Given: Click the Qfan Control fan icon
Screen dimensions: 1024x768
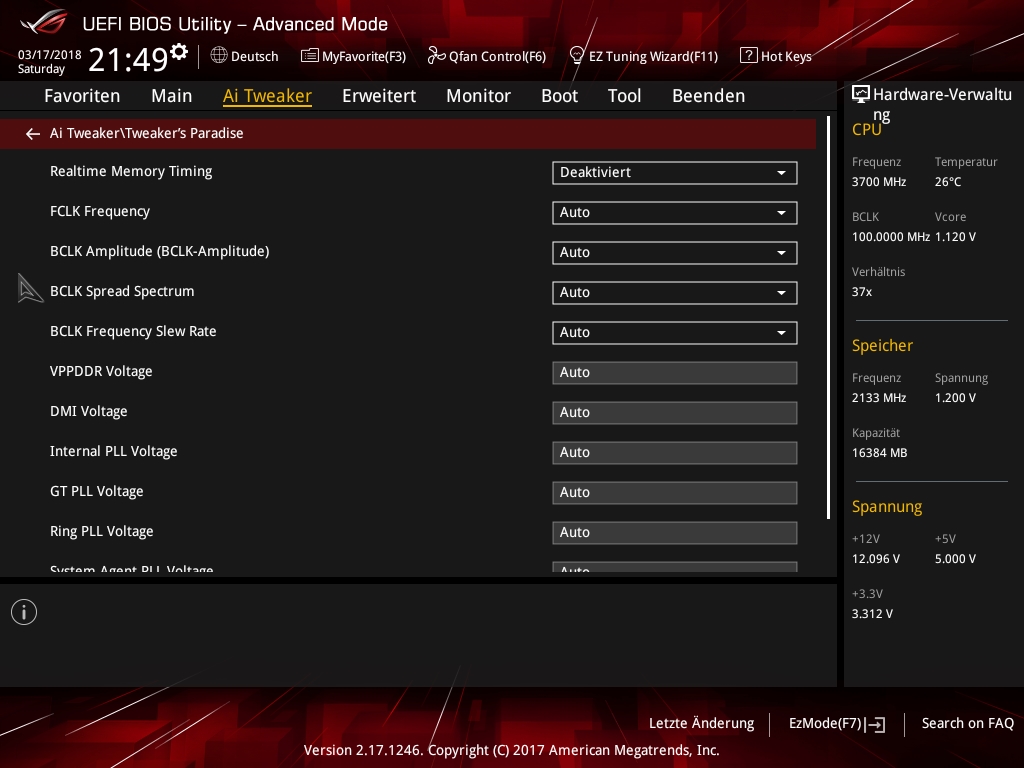Looking at the screenshot, I should pyautogui.click(x=436, y=56).
